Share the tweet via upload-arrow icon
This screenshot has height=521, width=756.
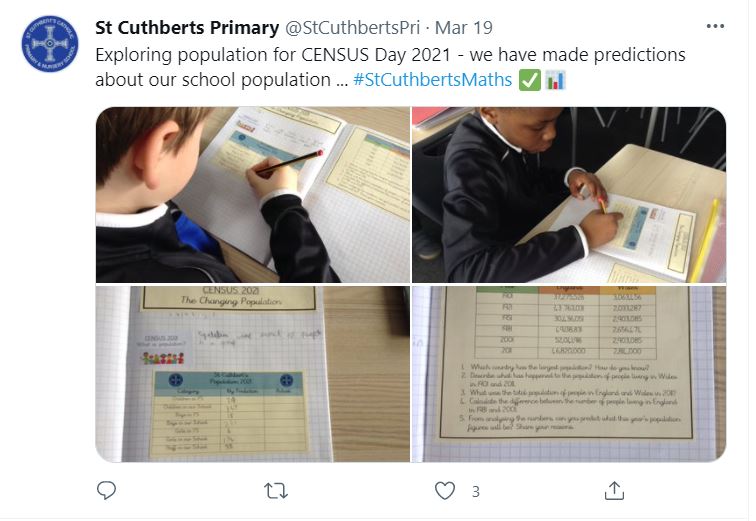pos(614,490)
